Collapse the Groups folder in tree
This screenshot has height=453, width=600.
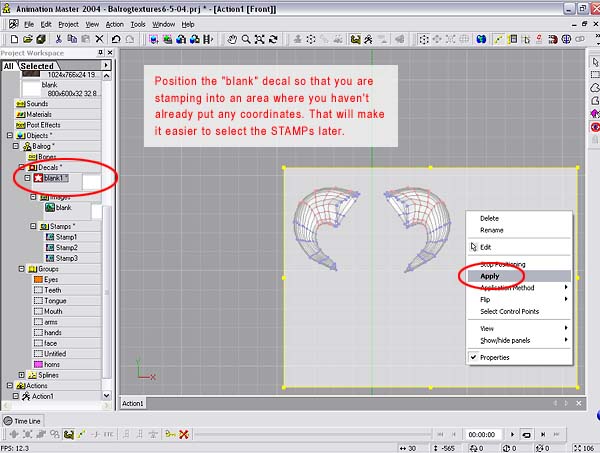point(19,268)
